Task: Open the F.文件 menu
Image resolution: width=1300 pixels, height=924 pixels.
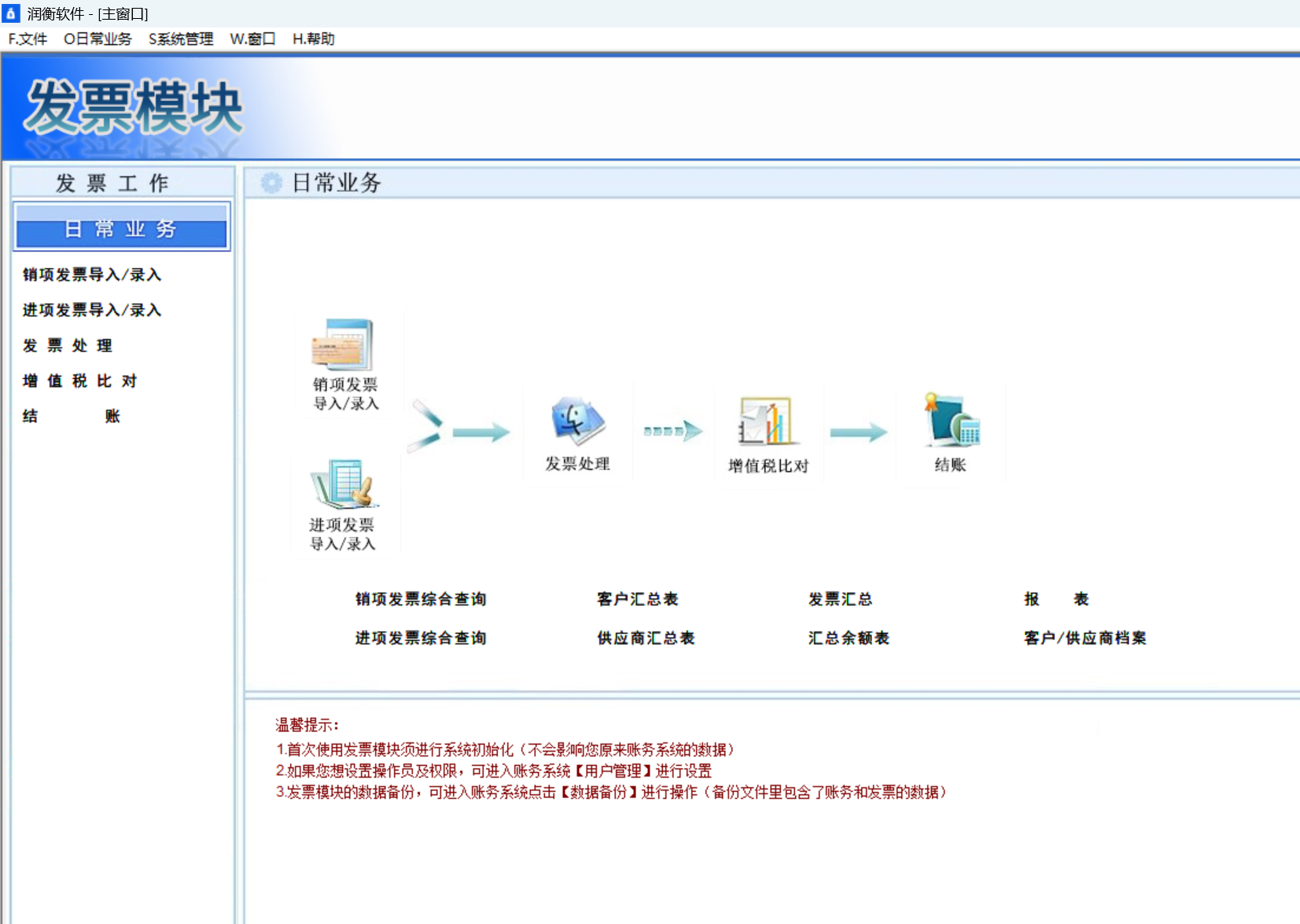Action: click(28, 39)
